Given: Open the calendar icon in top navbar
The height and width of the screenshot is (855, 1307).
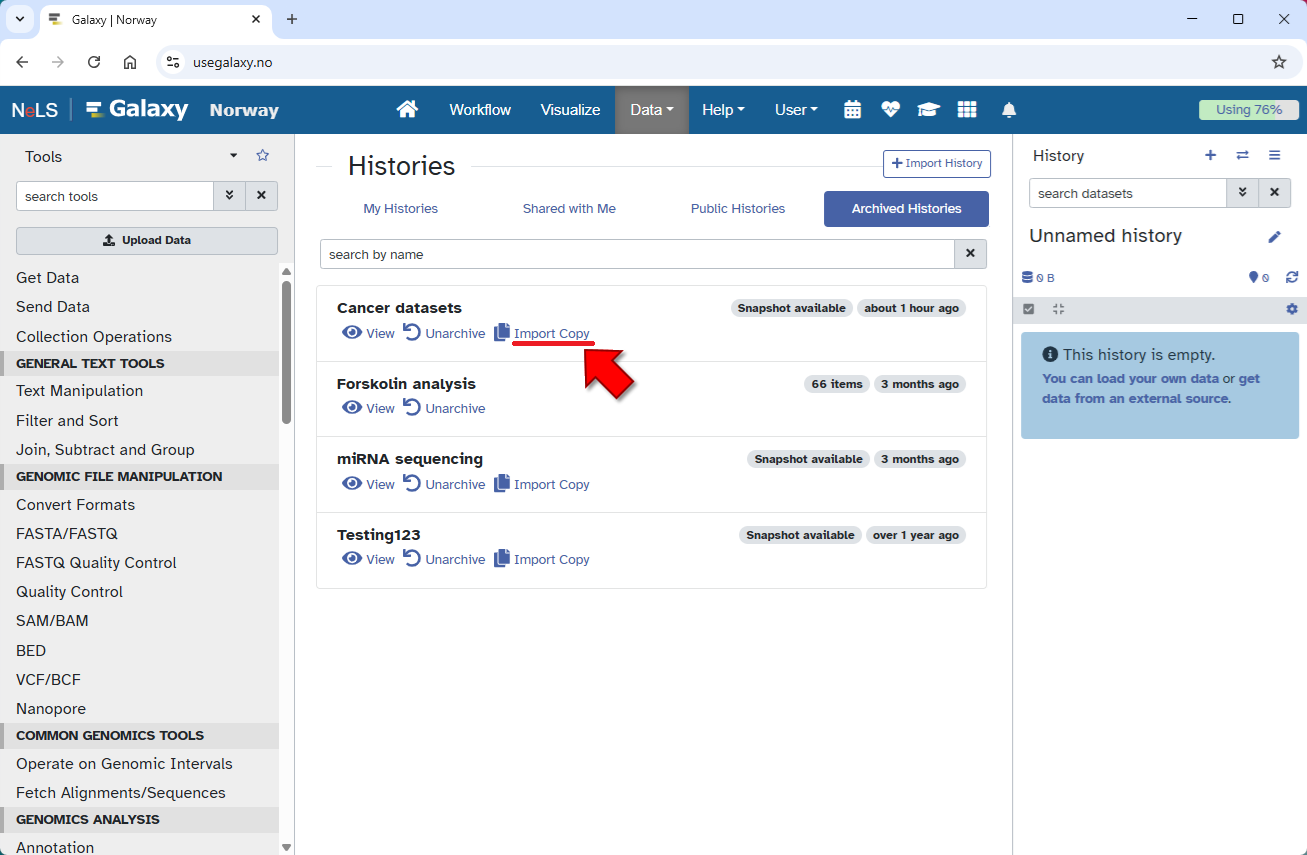Looking at the screenshot, I should [852, 110].
